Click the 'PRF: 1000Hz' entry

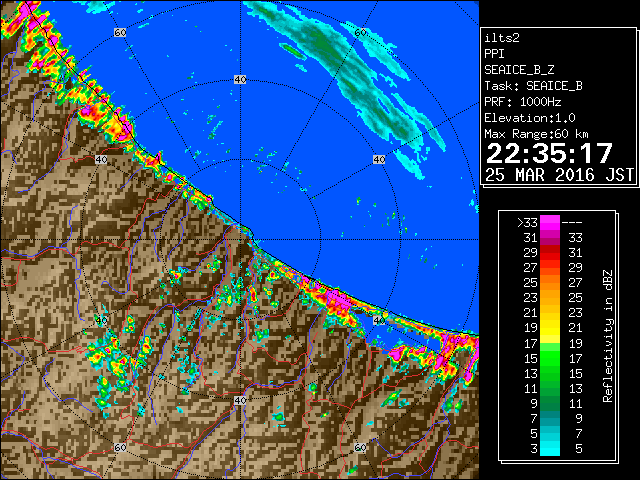coord(522,102)
